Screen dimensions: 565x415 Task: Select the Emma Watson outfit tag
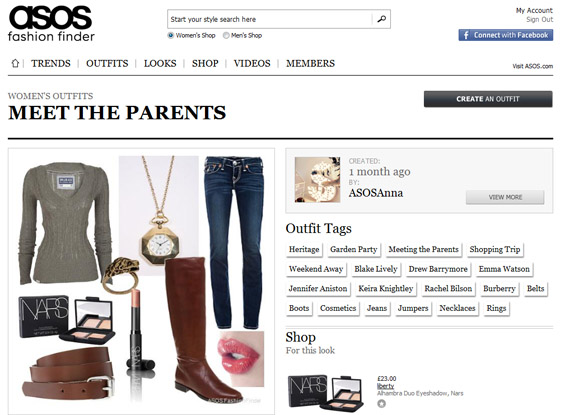tap(504, 269)
